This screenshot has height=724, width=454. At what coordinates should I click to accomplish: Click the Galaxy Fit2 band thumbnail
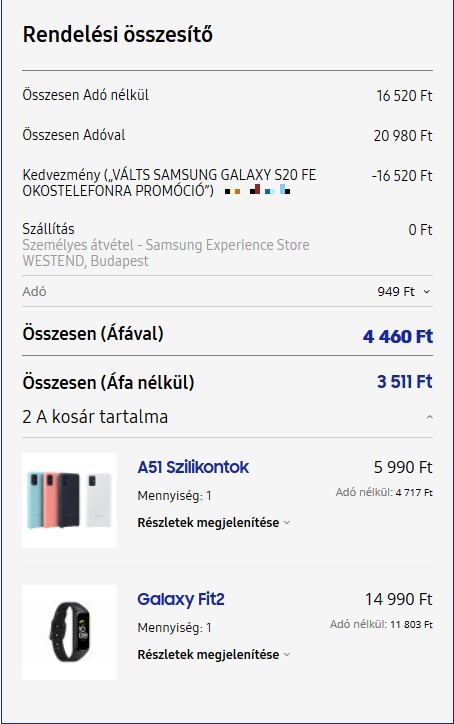pyautogui.click(x=69, y=633)
